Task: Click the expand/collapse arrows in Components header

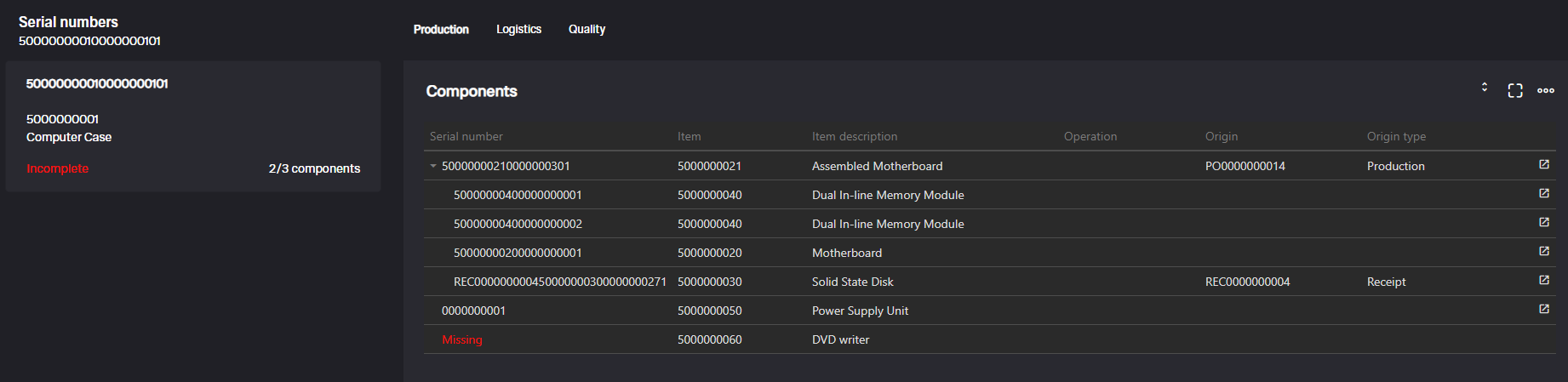Action: click(1485, 88)
